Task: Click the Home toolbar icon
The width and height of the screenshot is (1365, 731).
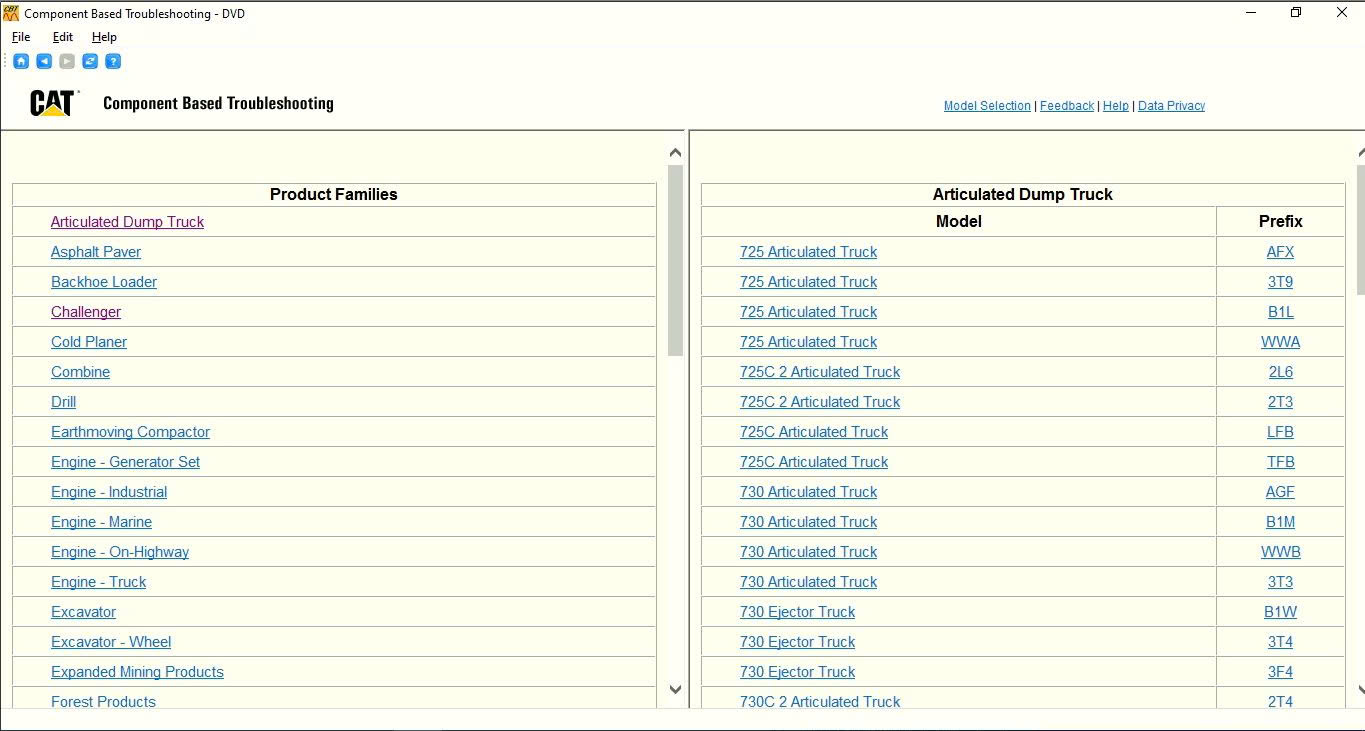Action: tap(21, 61)
